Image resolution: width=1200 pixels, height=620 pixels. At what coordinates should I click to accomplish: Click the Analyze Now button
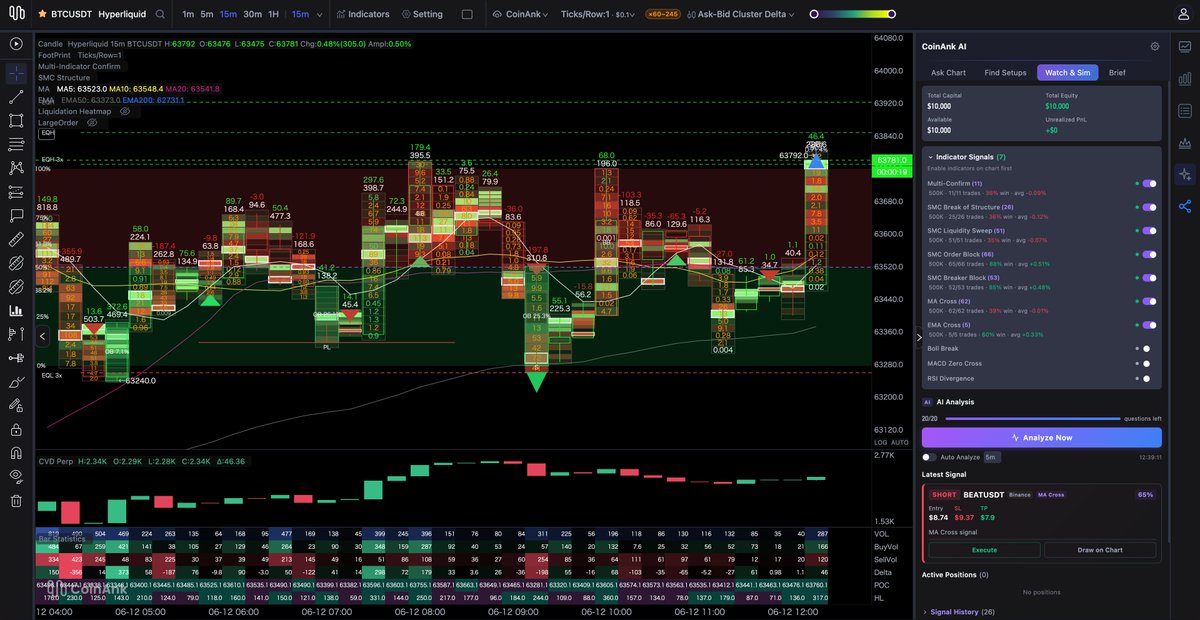[1042, 437]
